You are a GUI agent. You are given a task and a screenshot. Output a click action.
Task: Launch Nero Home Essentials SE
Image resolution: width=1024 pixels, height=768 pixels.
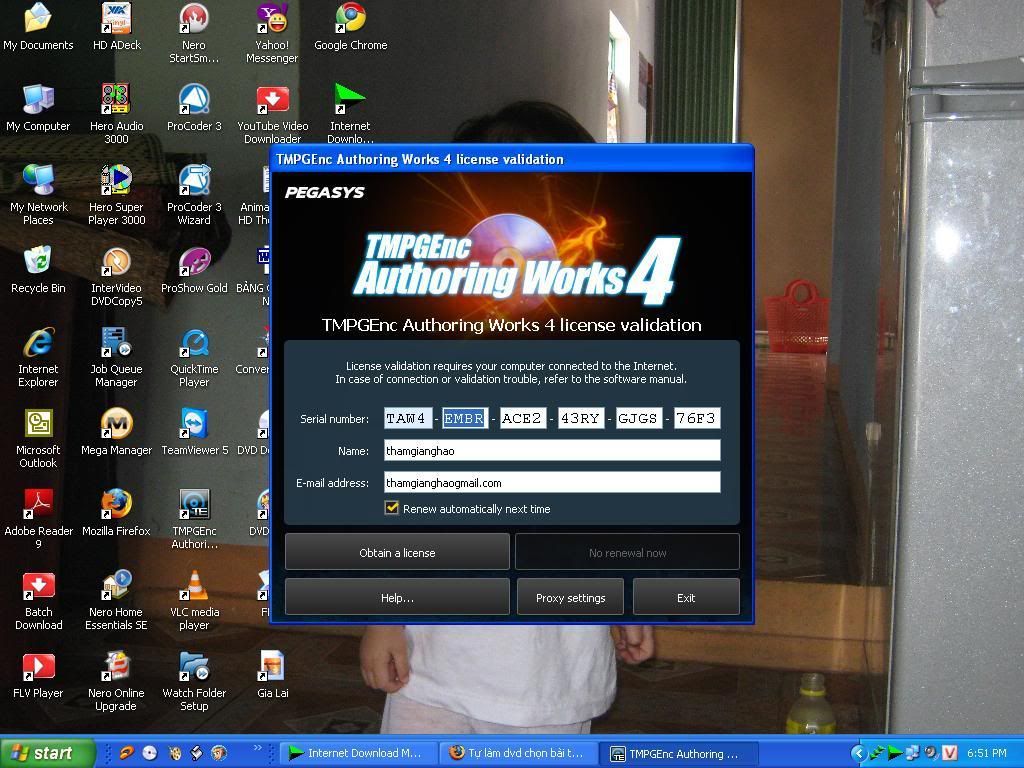click(116, 600)
